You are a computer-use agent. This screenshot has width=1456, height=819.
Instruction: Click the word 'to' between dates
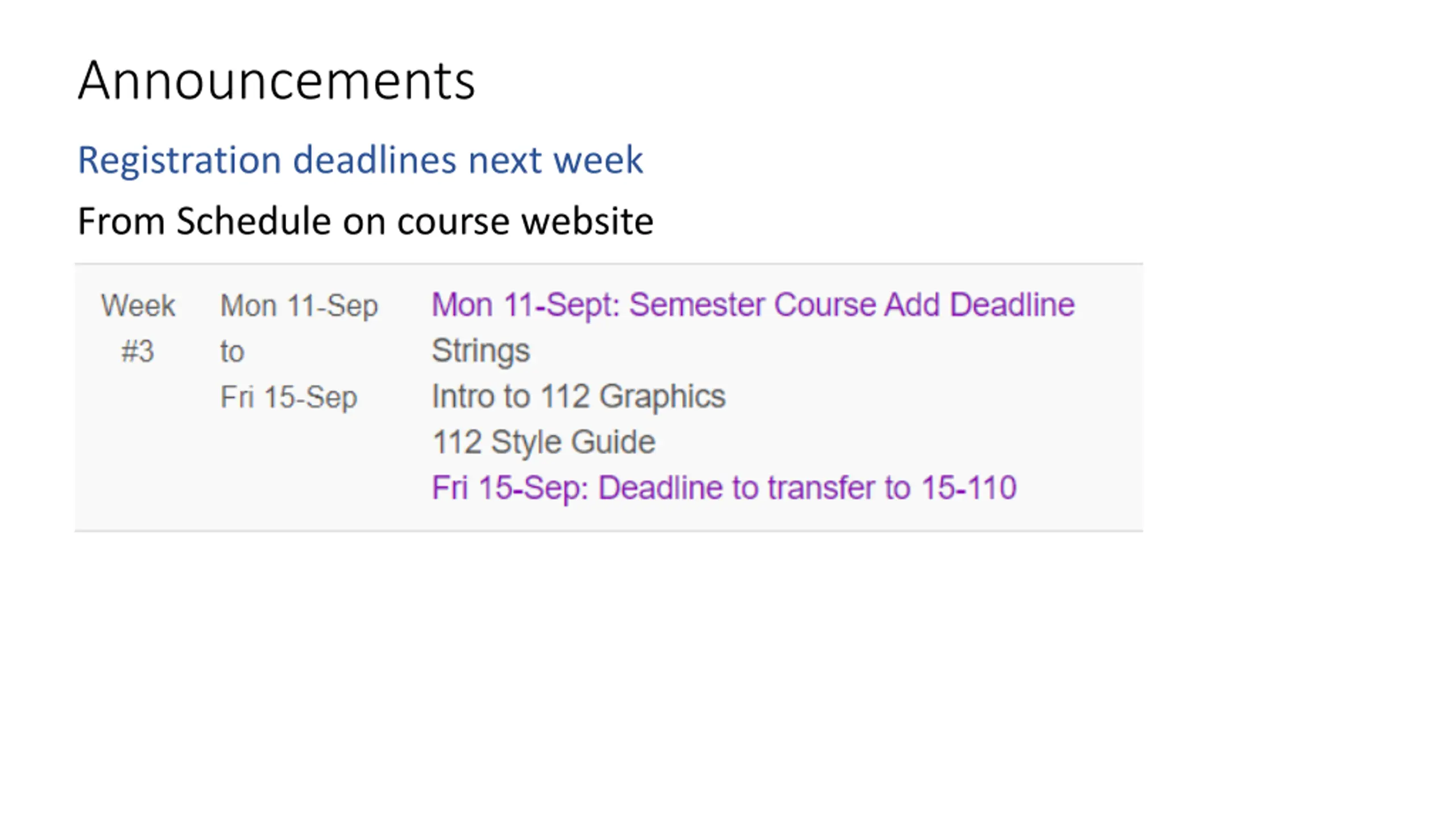(x=232, y=351)
